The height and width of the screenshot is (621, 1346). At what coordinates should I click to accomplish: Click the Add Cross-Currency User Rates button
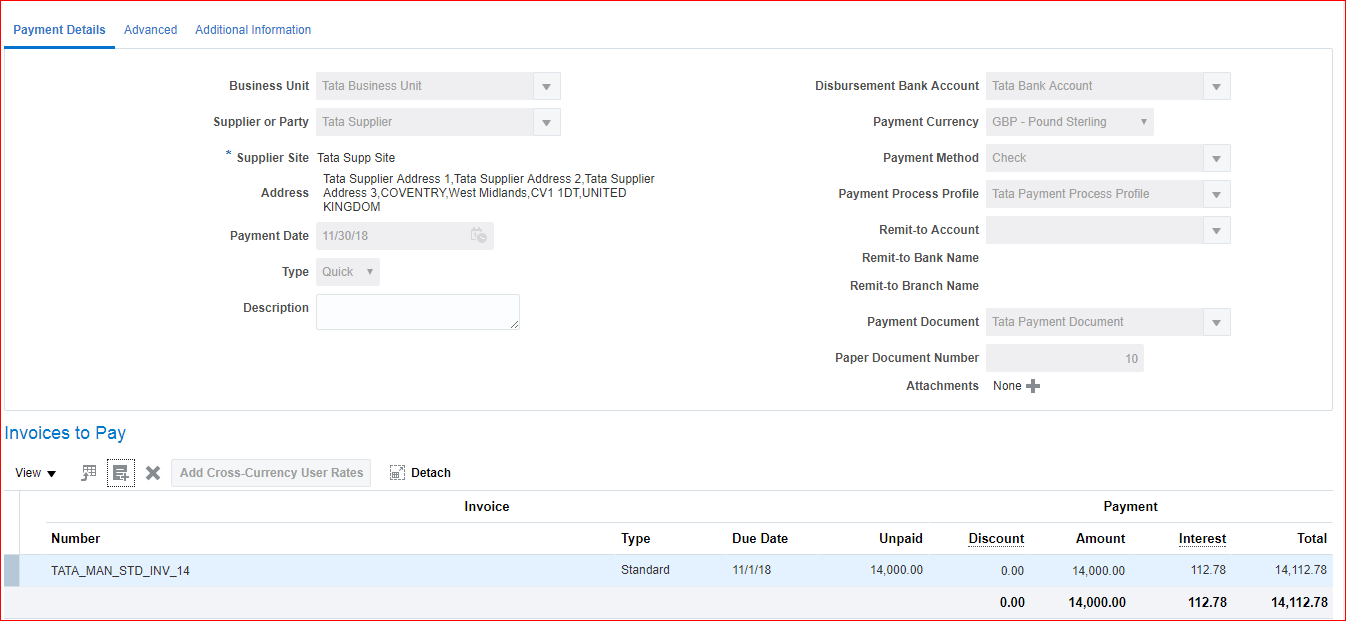(271, 473)
